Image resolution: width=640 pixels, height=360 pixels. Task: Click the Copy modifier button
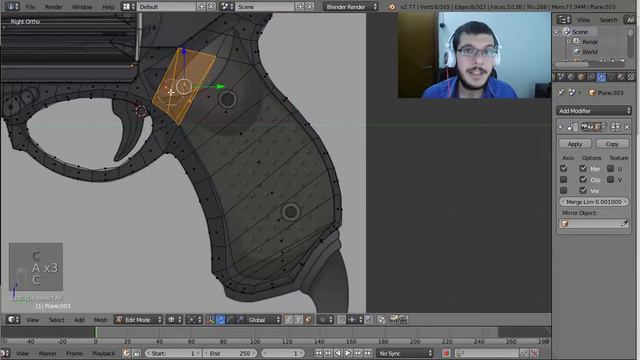pos(612,144)
